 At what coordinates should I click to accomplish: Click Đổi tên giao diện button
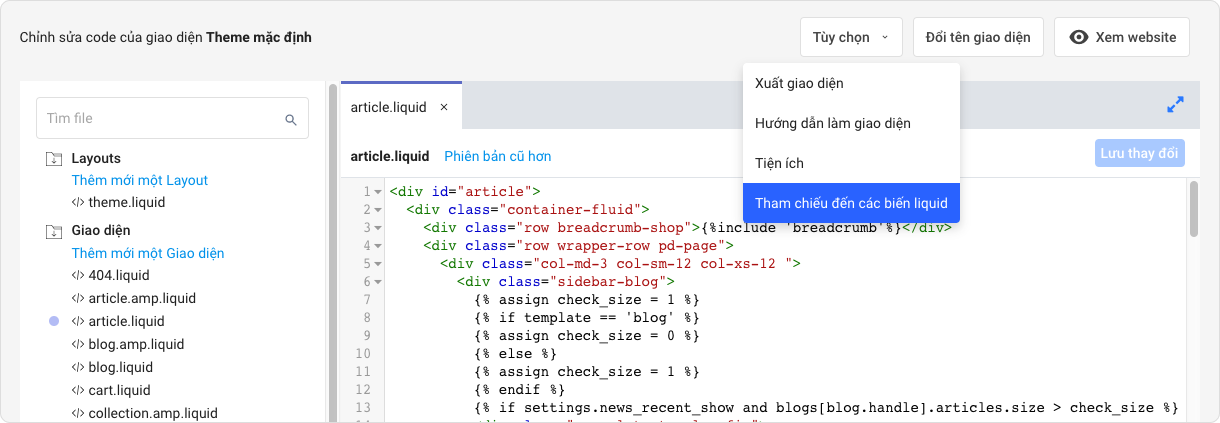coord(978,37)
